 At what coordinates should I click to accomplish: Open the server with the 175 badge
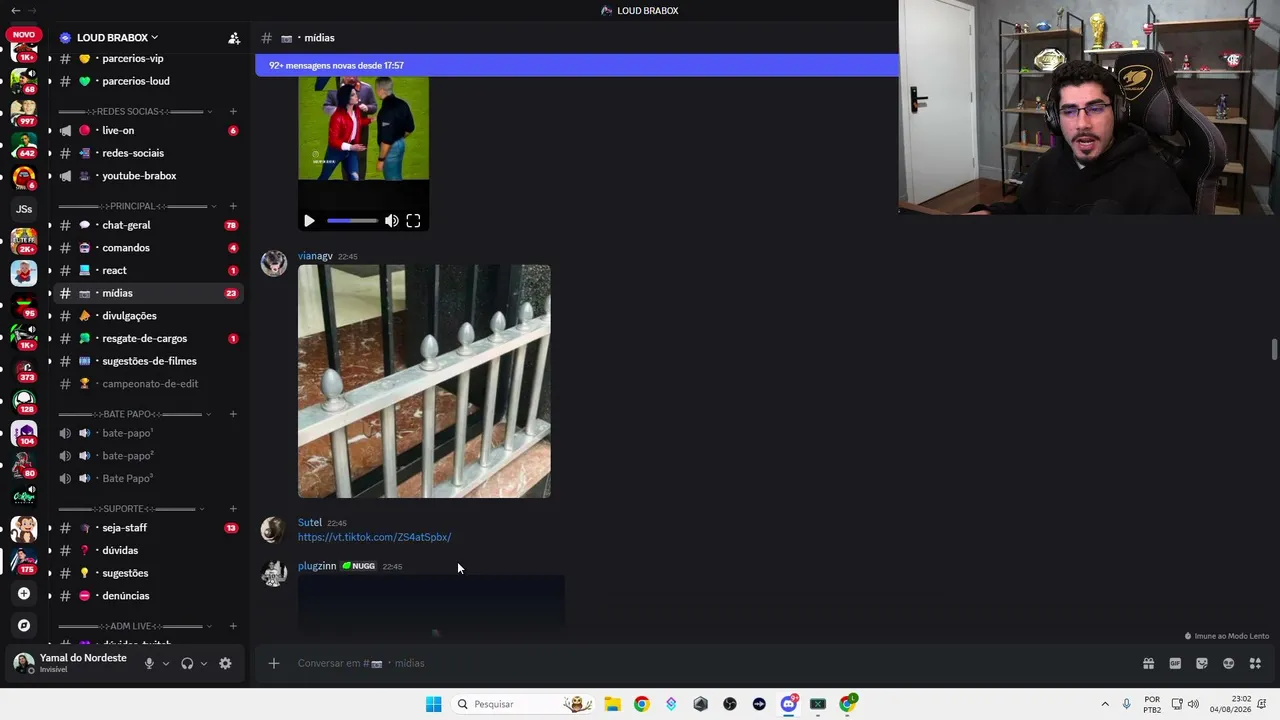tap(24, 561)
